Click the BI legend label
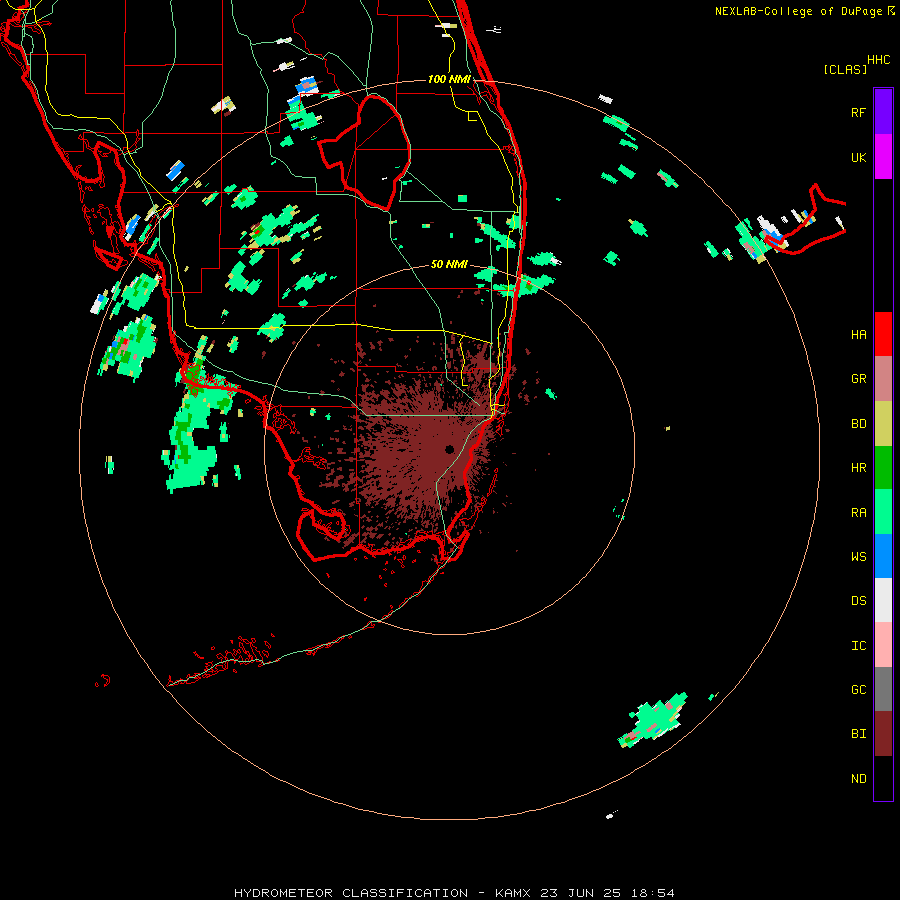This screenshot has width=900, height=900. tap(858, 734)
